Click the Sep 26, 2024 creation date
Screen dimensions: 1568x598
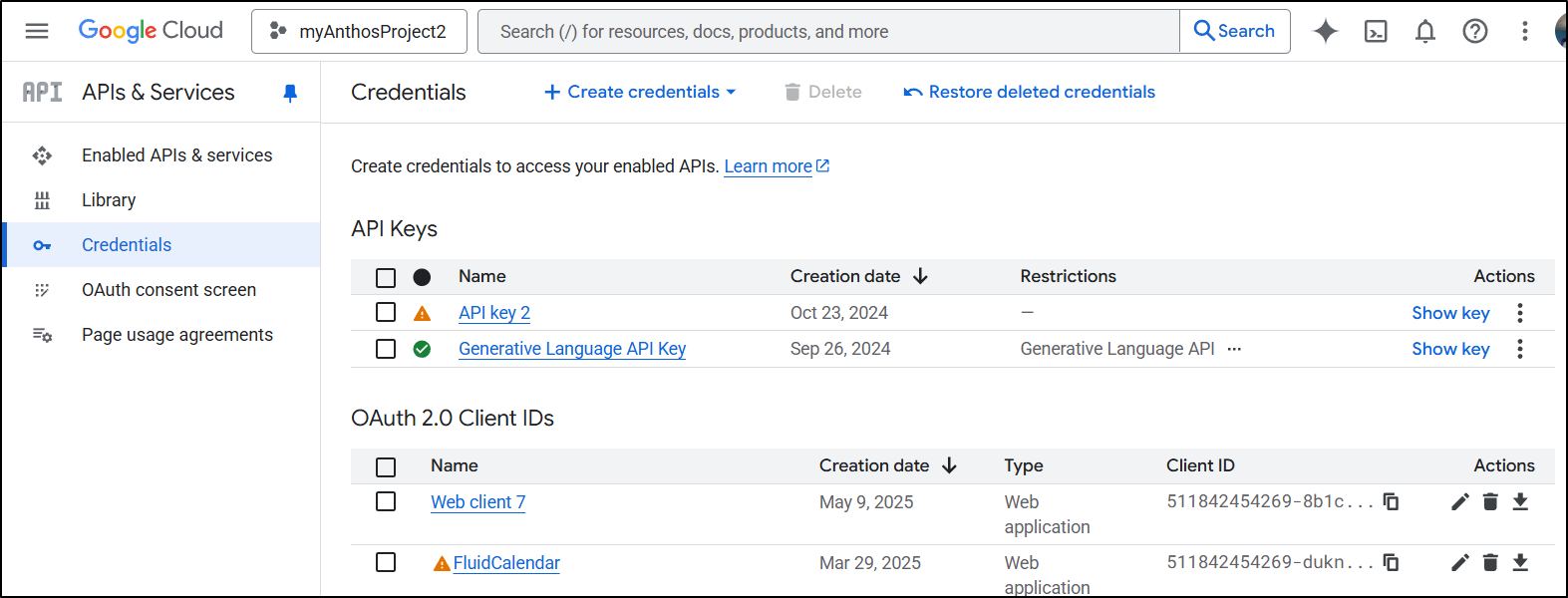click(x=840, y=349)
